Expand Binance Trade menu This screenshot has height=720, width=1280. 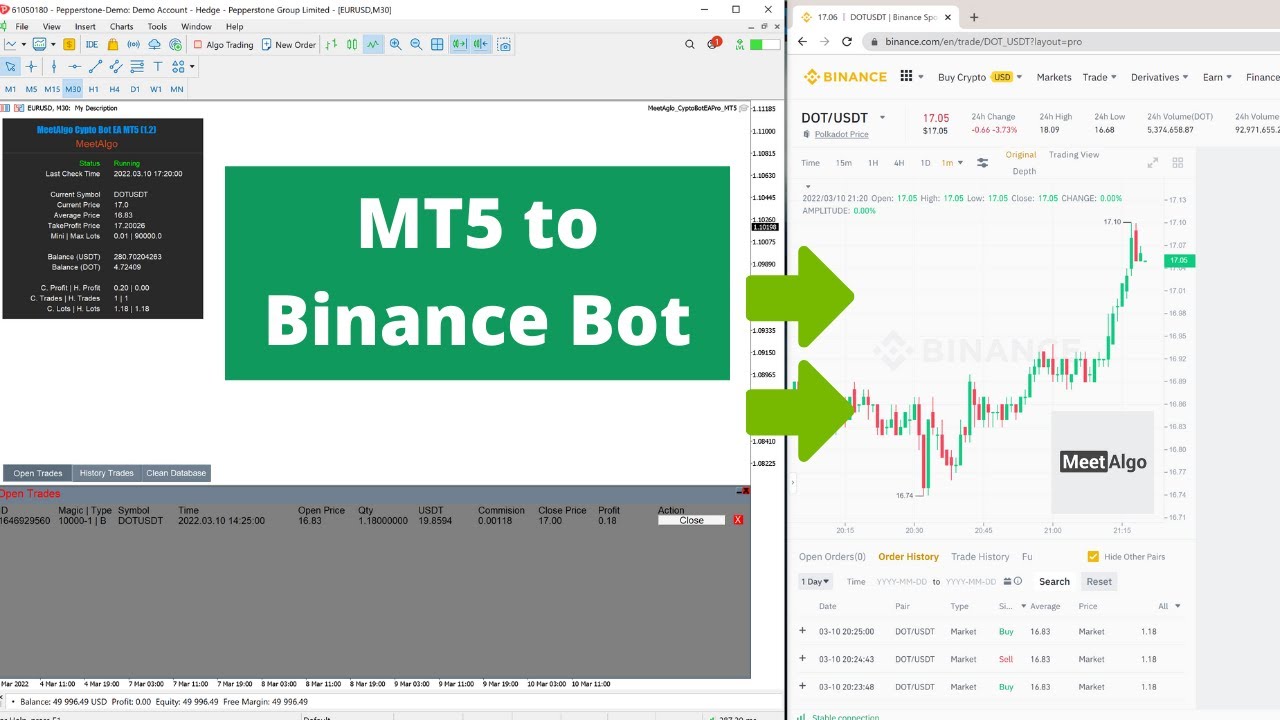[1099, 77]
